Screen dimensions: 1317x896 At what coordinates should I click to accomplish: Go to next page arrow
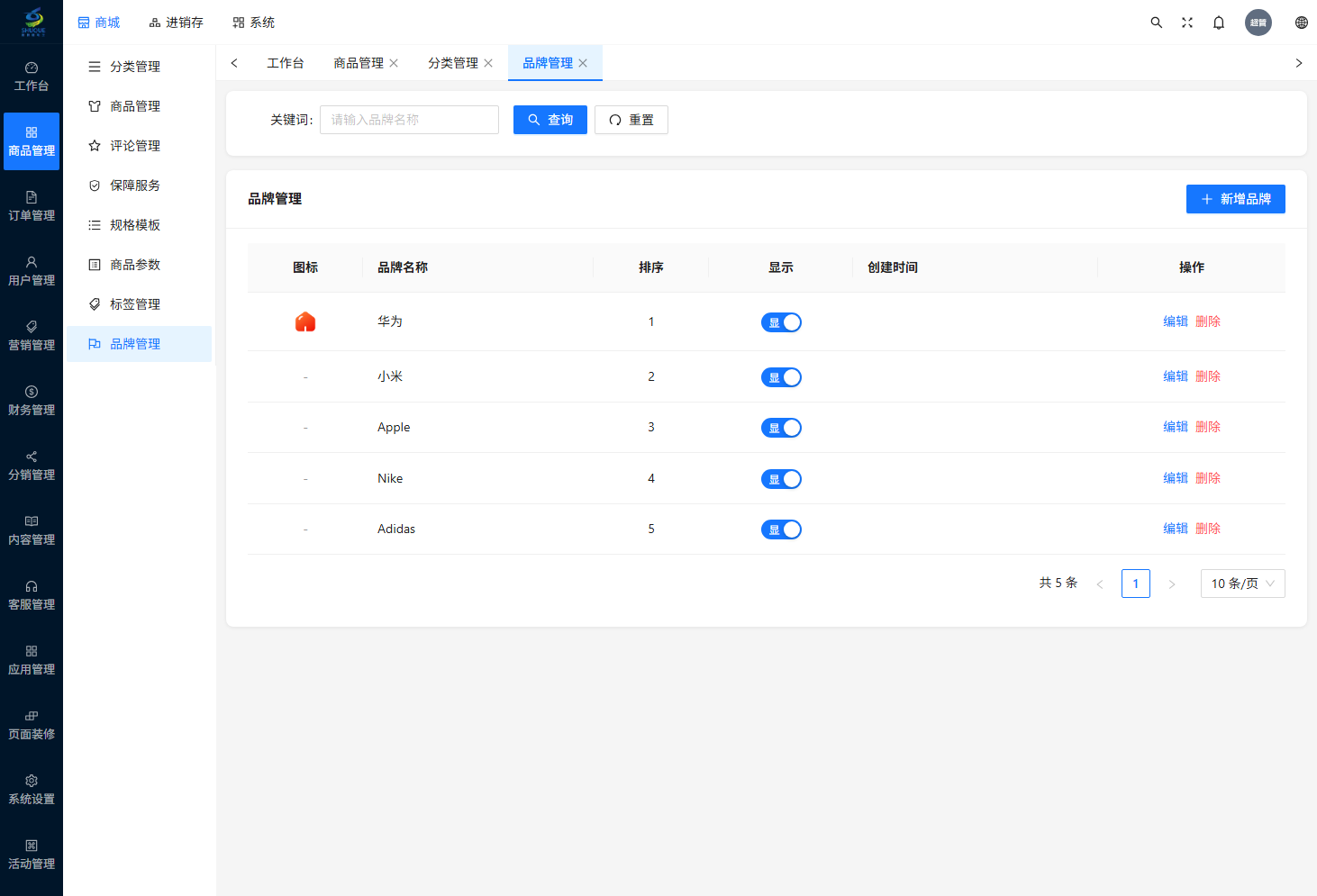pos(1172,584)
